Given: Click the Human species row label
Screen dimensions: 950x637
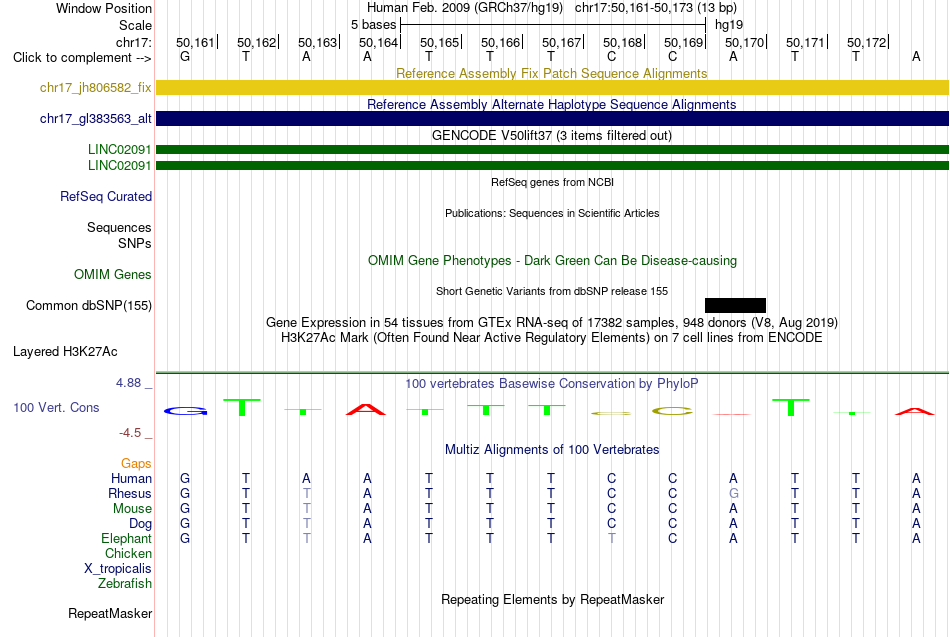Looking at the screenshot, I should coord(131,479).
